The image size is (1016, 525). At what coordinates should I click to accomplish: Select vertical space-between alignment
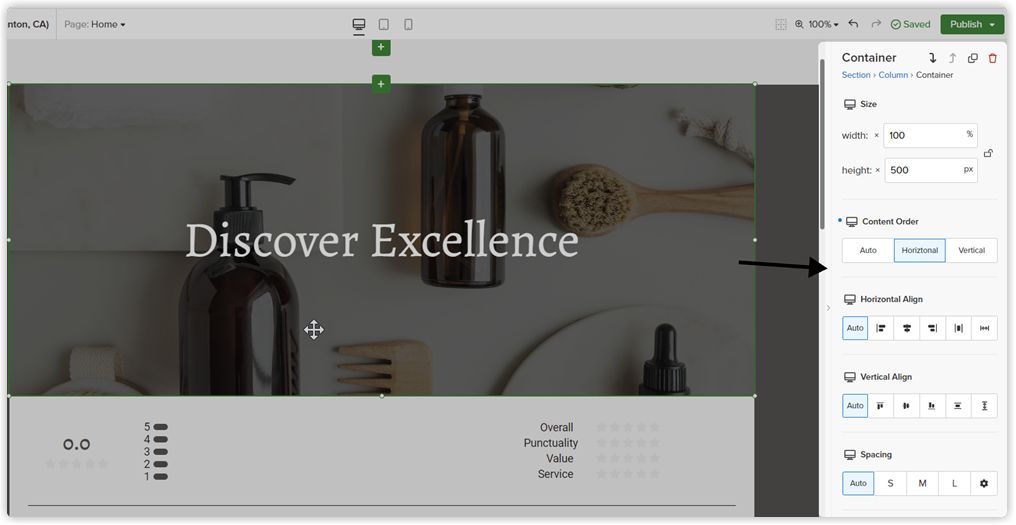pyautogui.click(x=984, y=406)
